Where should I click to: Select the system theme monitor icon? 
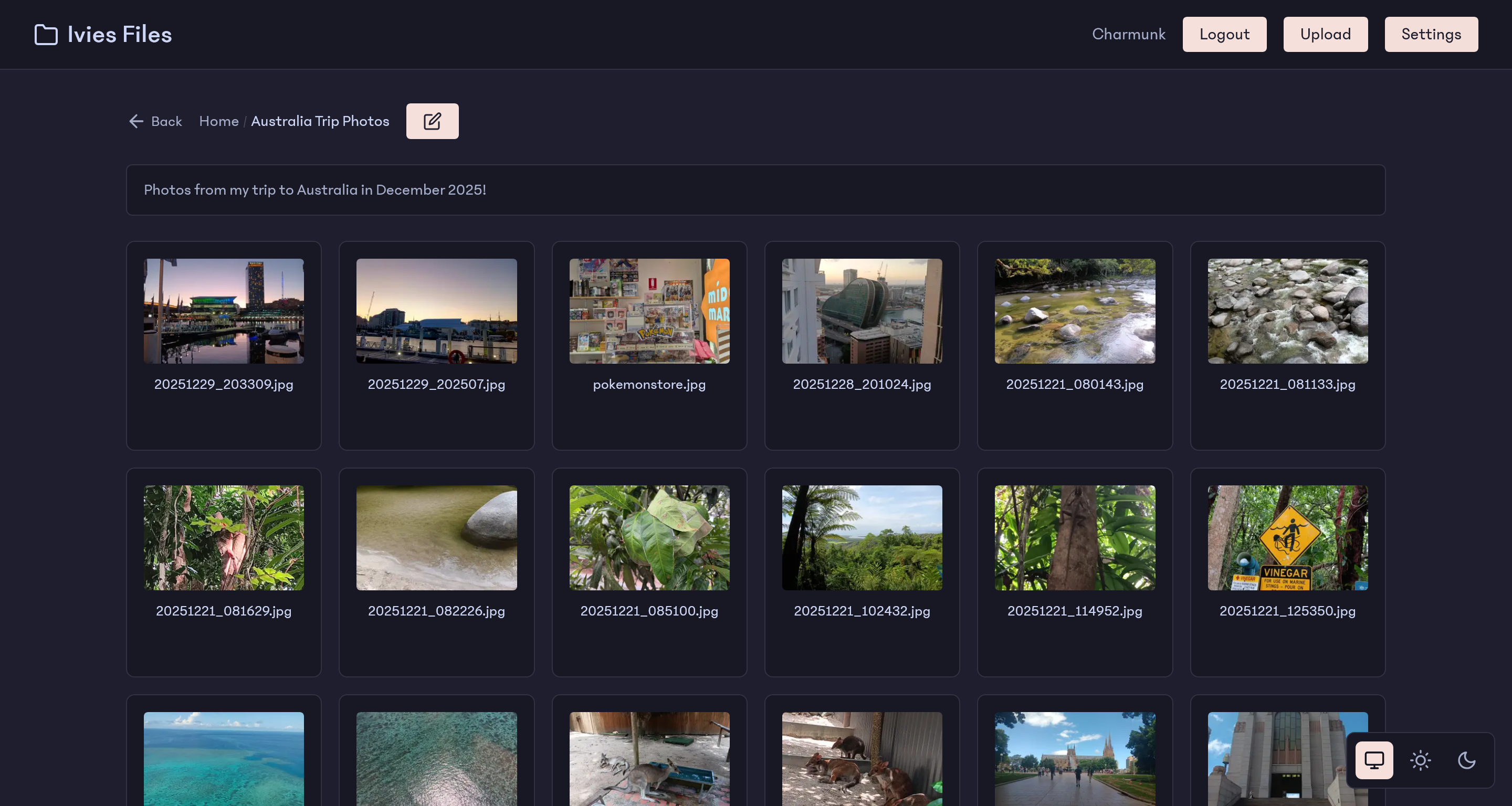tap(1373, 760)
